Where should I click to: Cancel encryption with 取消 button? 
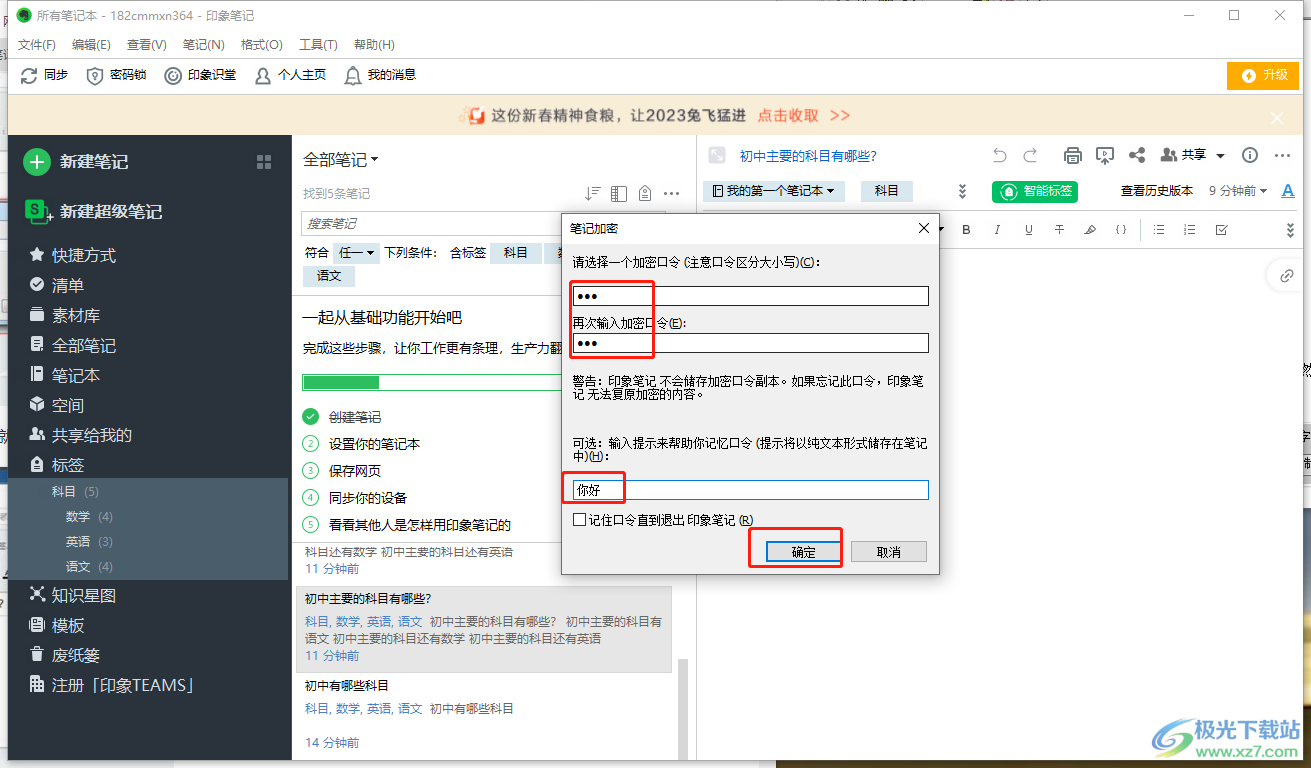[x=888, y=552]
